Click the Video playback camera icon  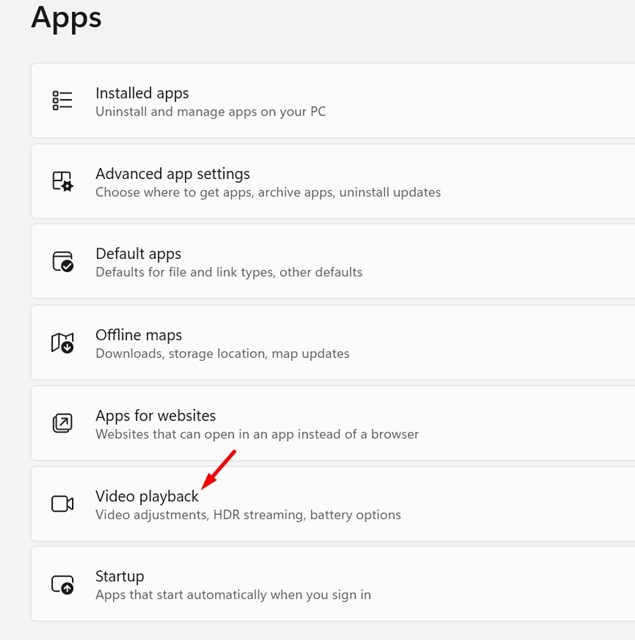pos(62,504)
